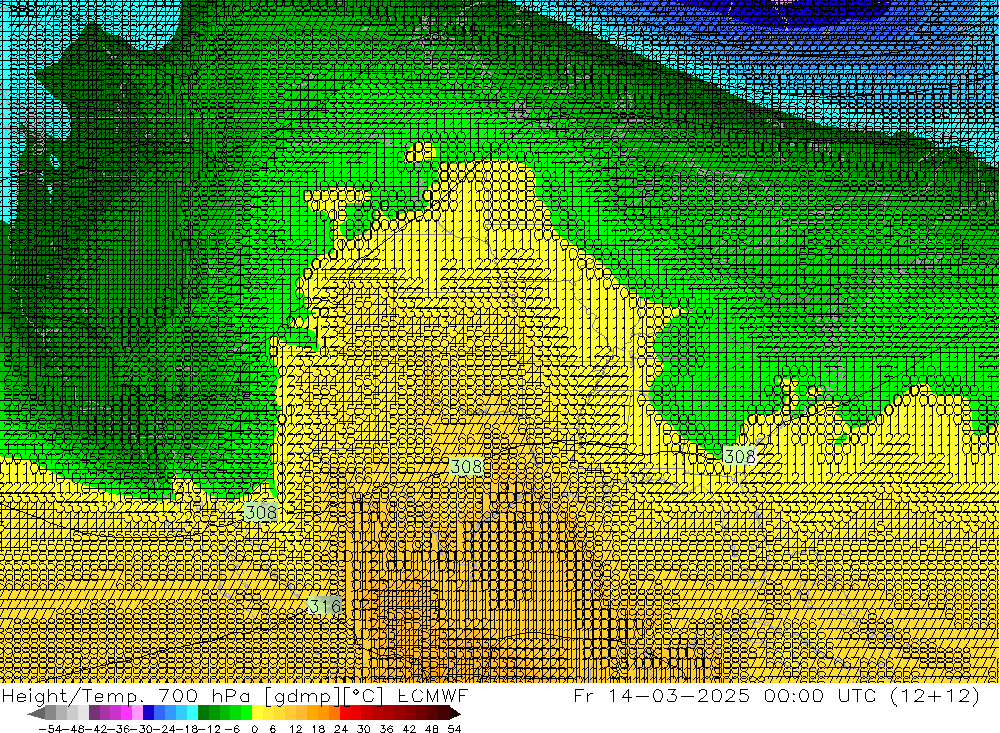Click the left gray arrow of the legend
The width and height of the screenshot is (1000, 733).
(36, 713)
